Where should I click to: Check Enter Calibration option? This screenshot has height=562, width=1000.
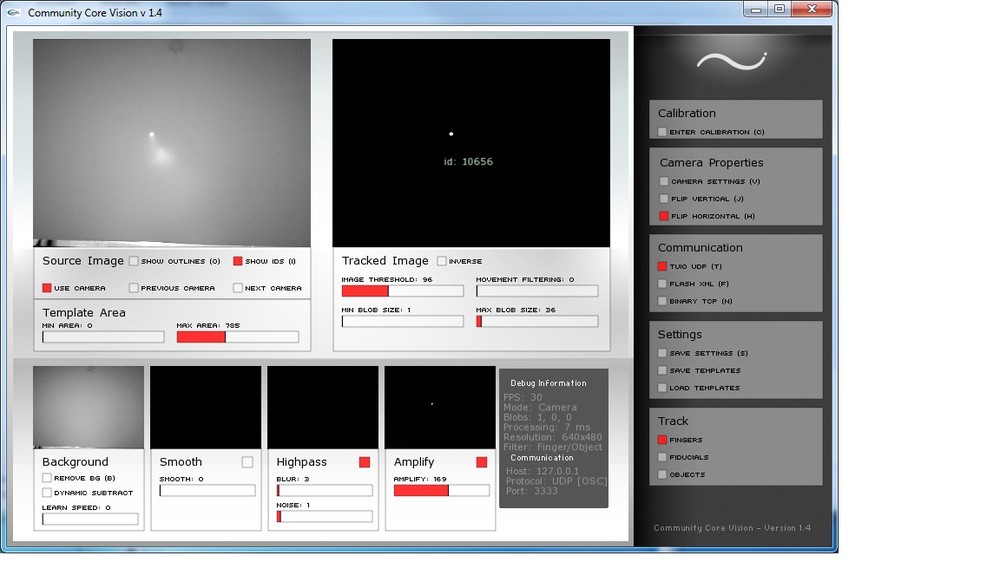(662, 132)
